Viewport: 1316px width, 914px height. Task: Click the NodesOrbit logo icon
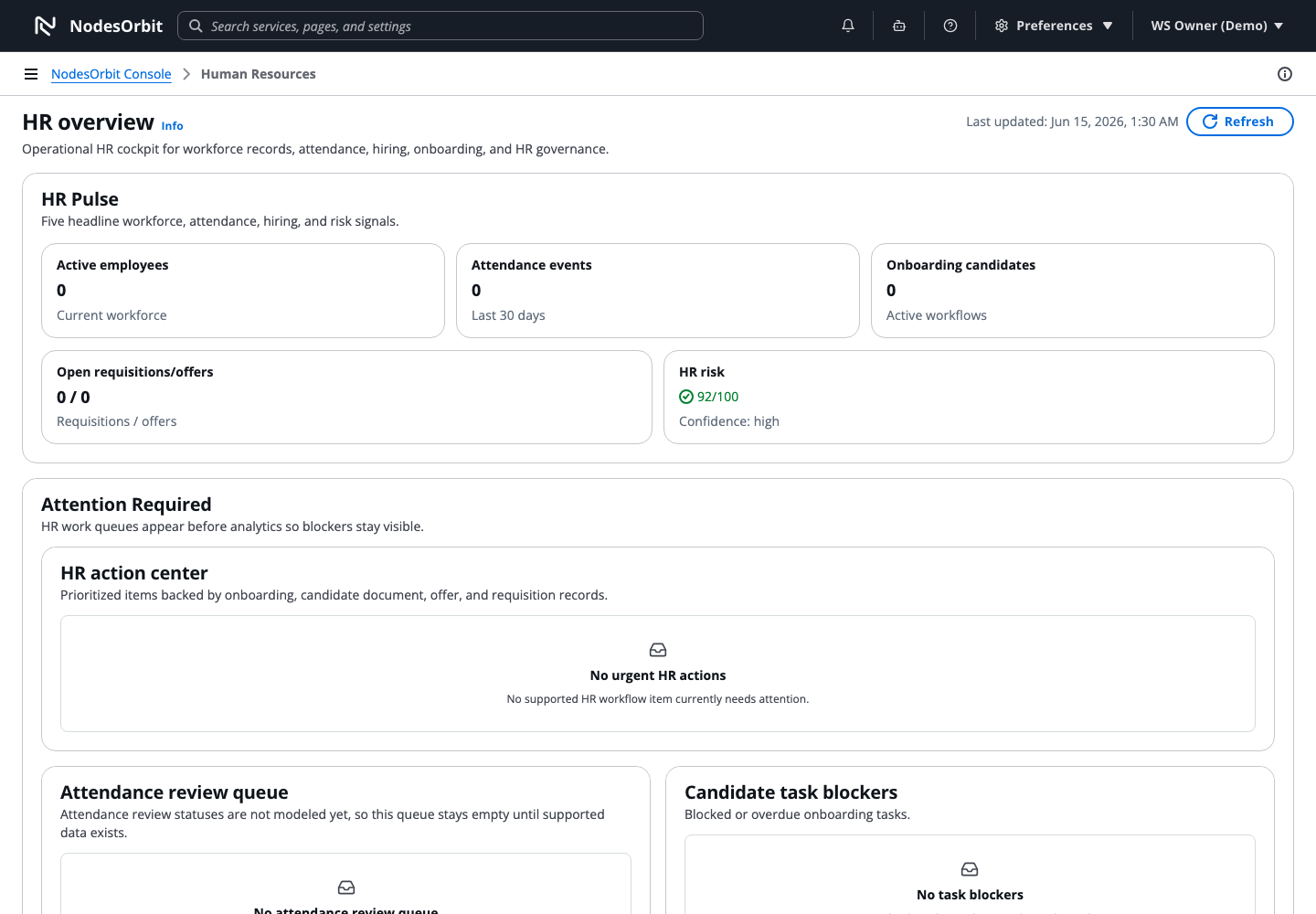pos(45,26)
